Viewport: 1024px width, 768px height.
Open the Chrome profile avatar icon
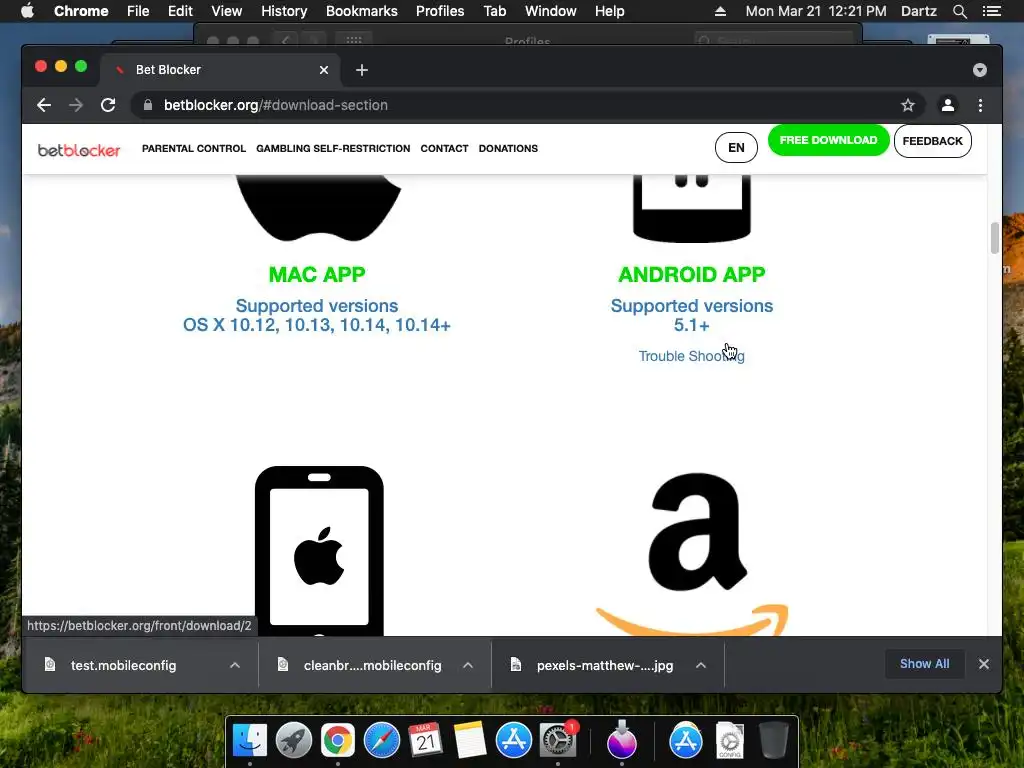pos(948,105)
